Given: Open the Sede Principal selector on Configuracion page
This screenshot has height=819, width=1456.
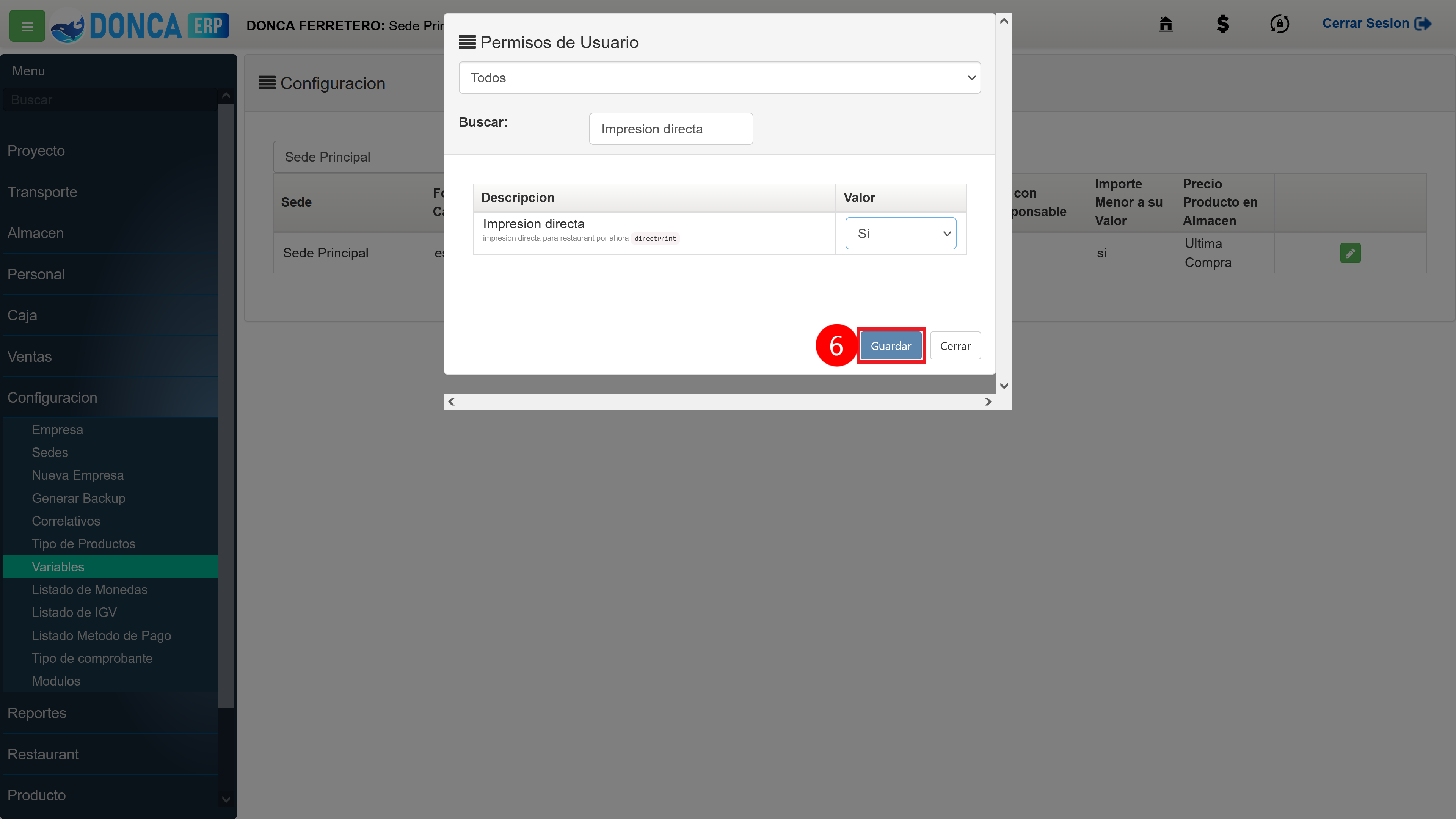Looking at the screenshot, I should pyautogui.click(x=358, y=157).
